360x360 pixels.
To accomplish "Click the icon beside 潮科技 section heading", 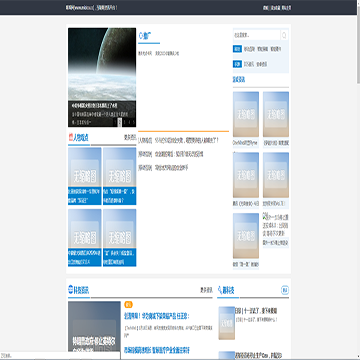I will coord(220,290).
